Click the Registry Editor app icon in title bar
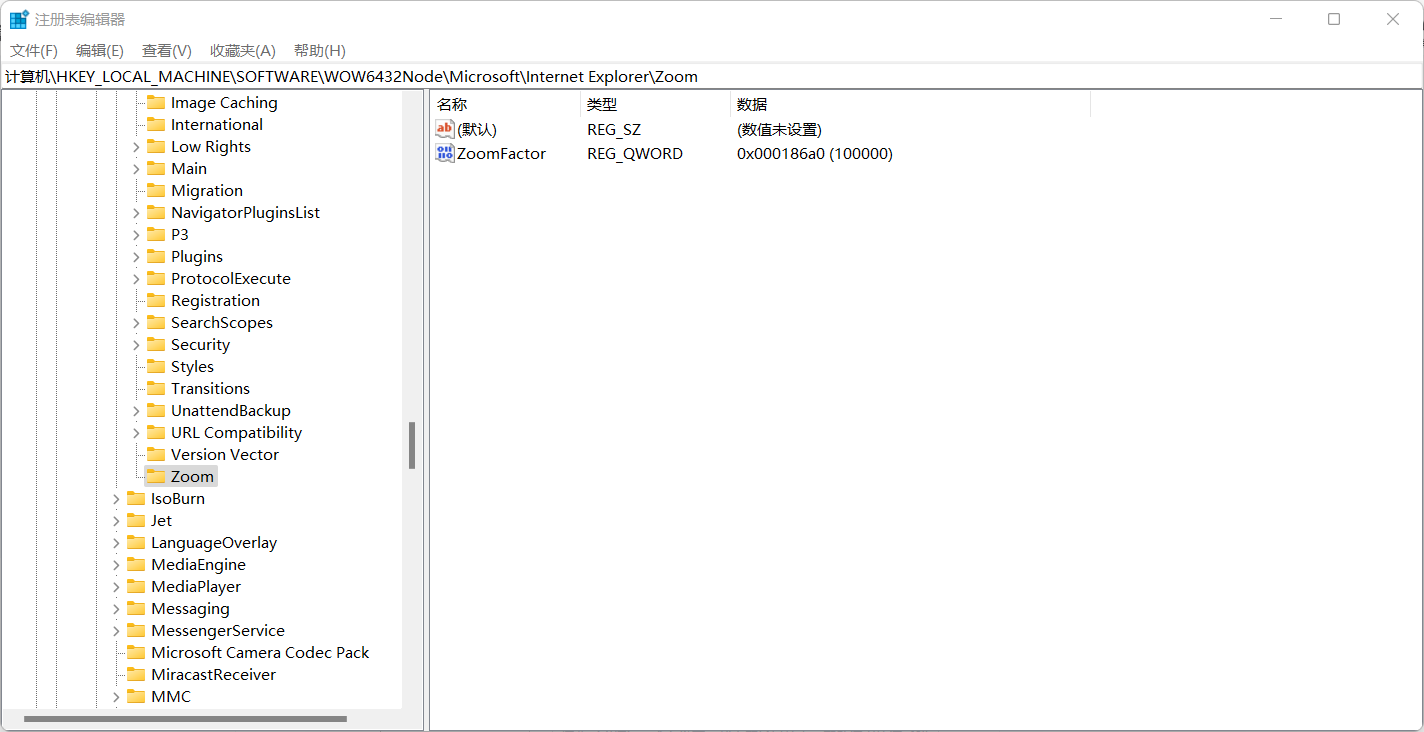The image size is (1424, 732). (19, 19)
